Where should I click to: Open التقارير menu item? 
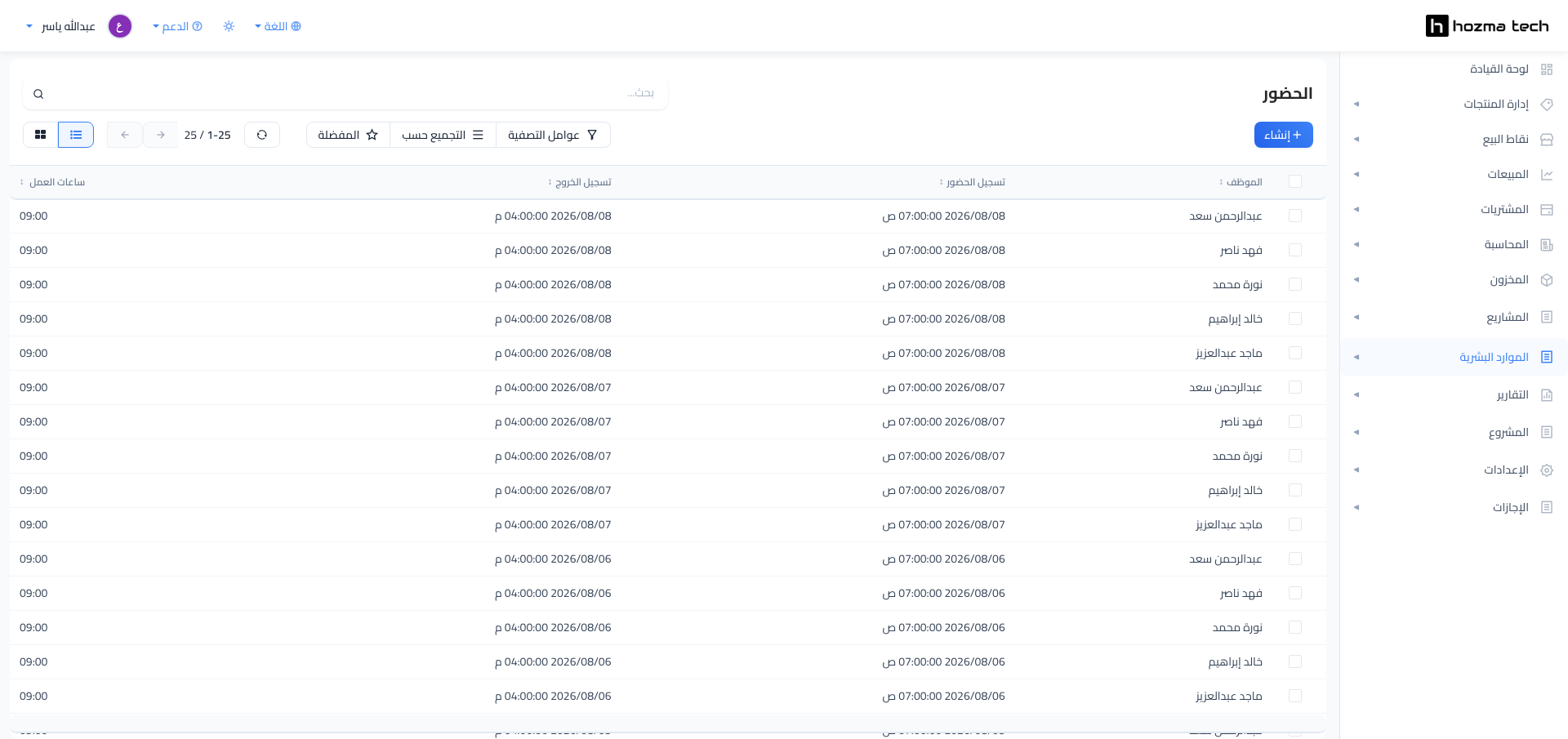click(1512, 395)
